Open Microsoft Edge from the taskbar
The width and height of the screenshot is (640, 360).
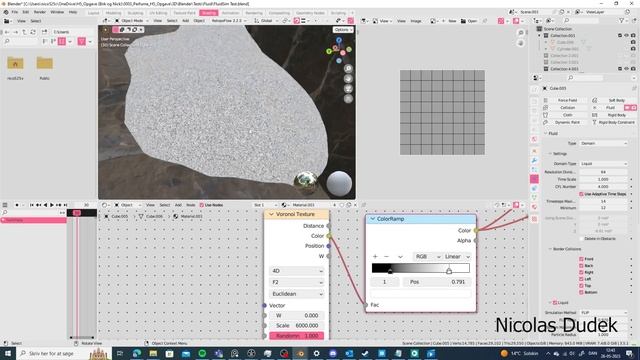pos(137,353)
